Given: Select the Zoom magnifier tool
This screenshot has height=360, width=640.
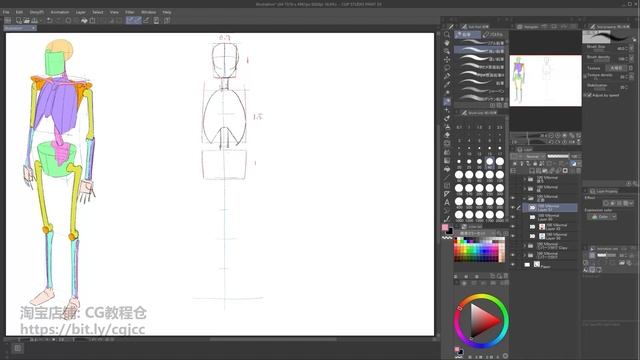Looking at the screenshot, I should (x=447, y=34).
